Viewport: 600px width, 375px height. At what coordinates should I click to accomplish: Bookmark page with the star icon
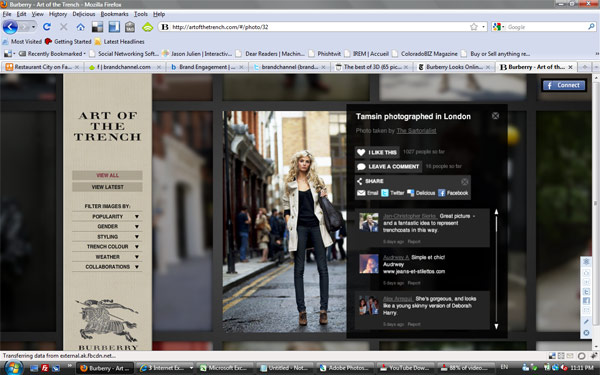coord(474,26)
